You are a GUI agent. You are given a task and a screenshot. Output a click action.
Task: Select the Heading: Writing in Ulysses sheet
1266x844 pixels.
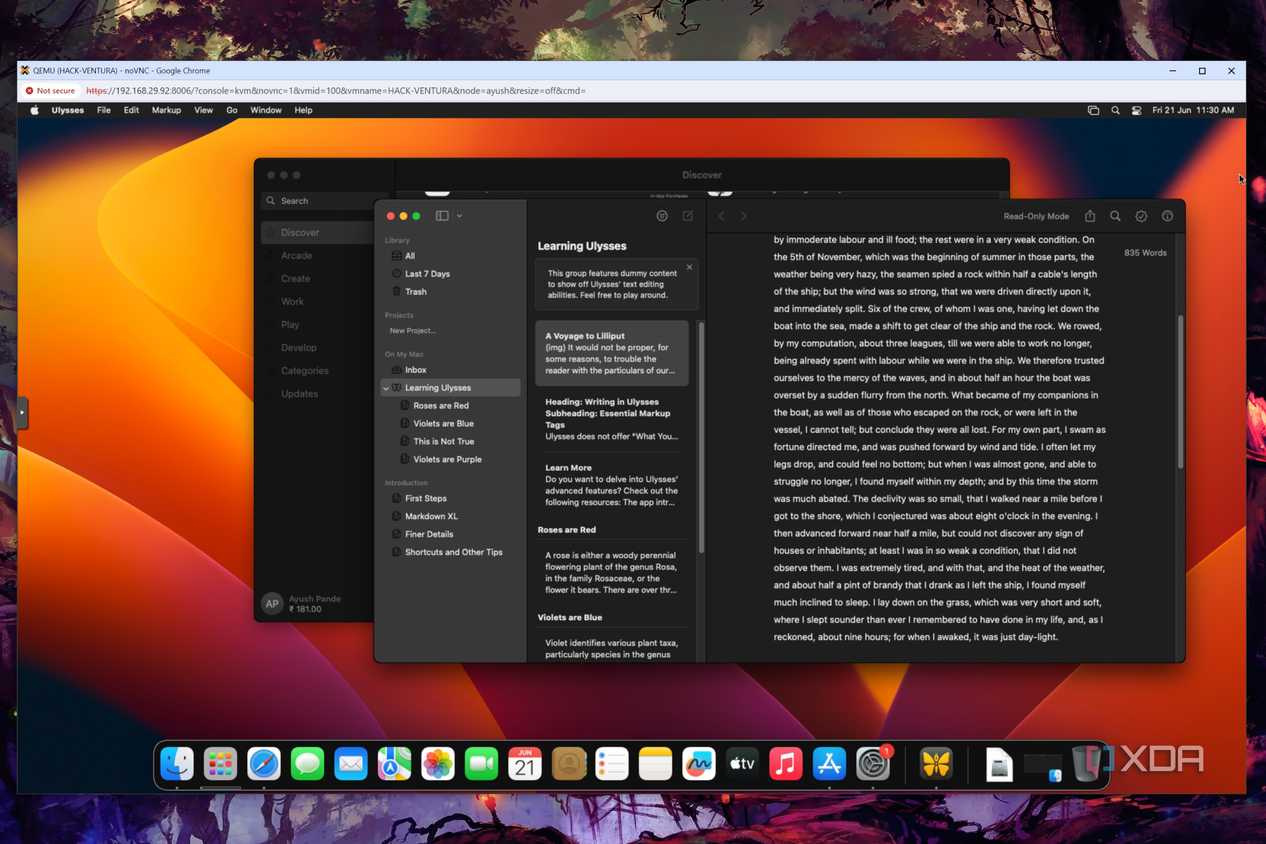click(x=612, y=419)
